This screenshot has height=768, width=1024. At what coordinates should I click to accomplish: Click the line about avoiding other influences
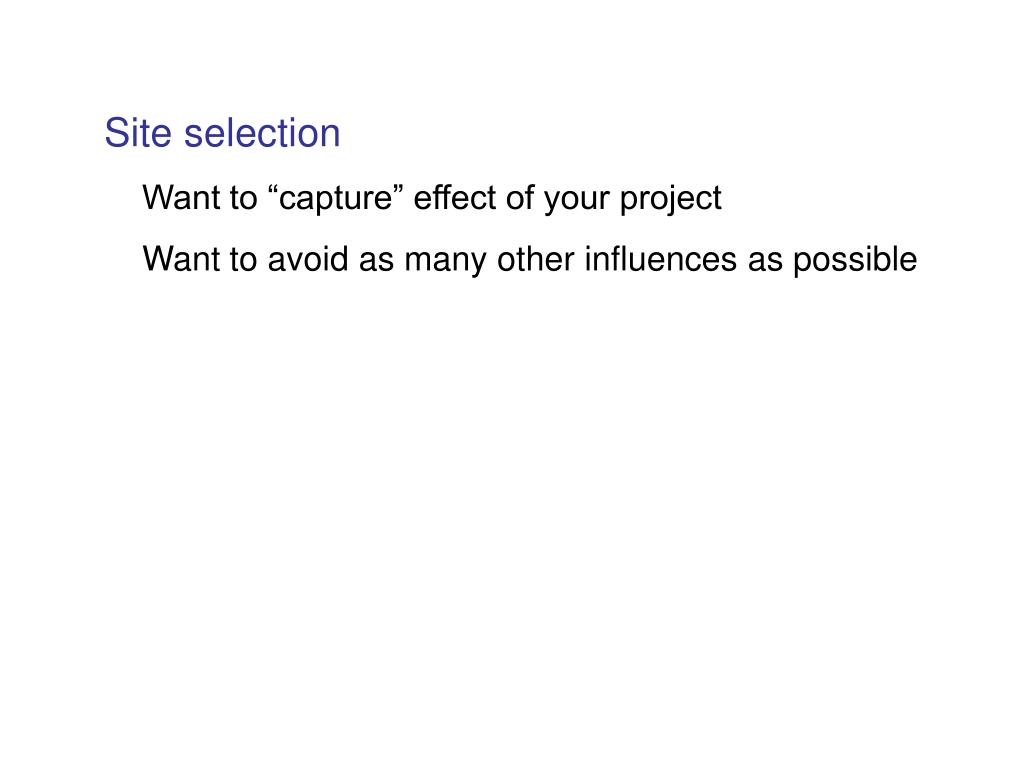pyautogui.click(x=530, y=259)
